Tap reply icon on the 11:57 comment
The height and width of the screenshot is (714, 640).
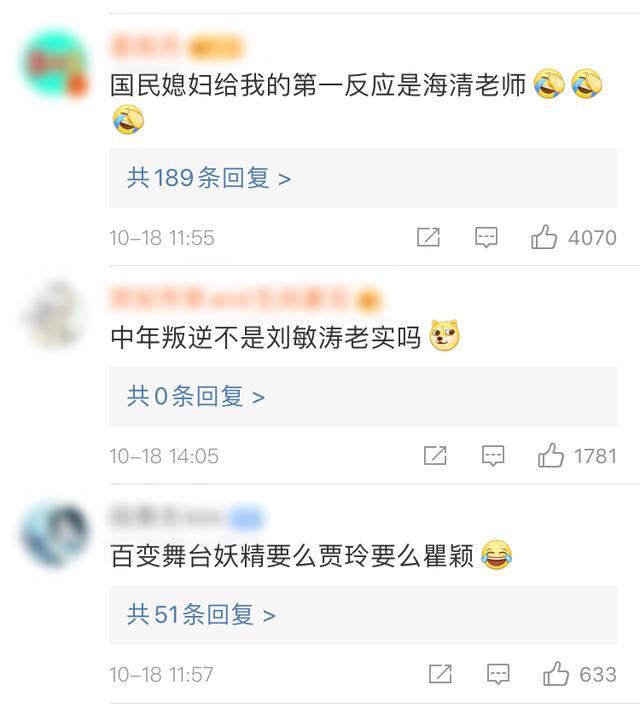coord(498,674)
